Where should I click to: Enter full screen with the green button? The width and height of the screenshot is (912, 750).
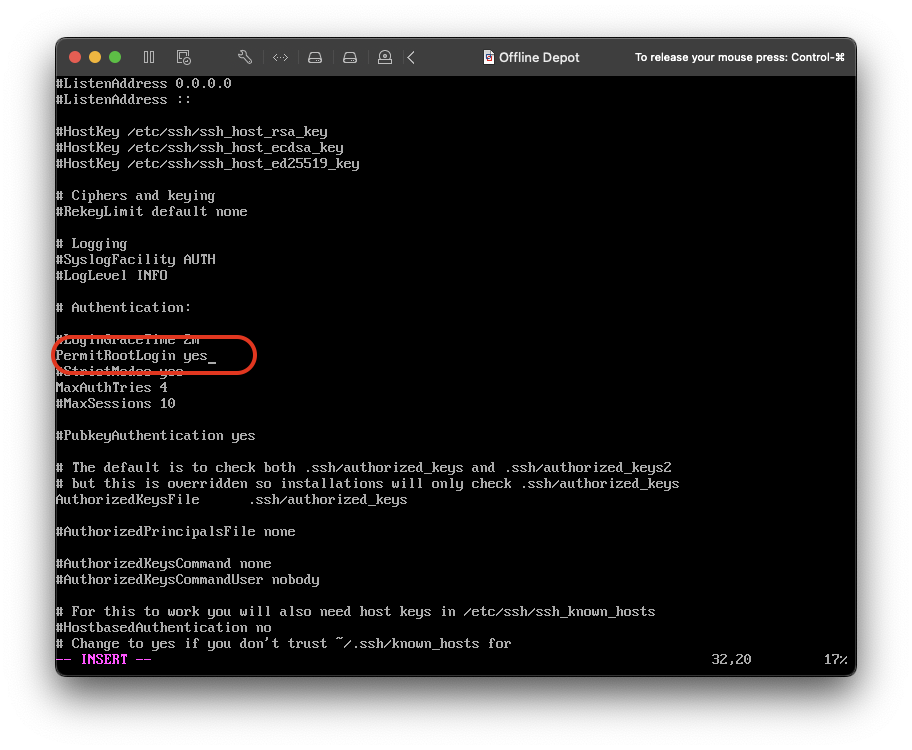click(x=115, y=57)
